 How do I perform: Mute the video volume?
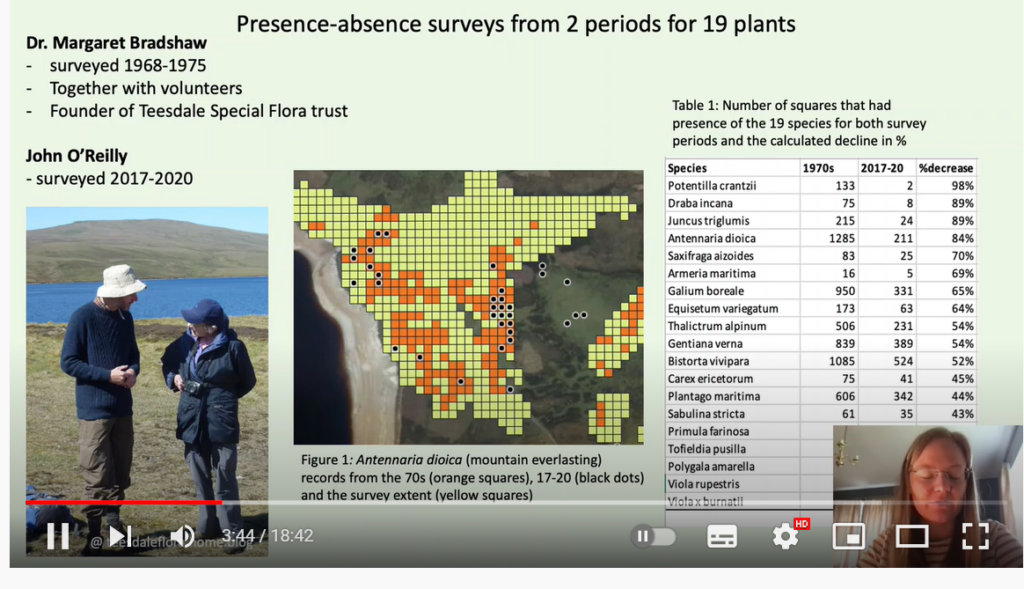(182, 536)
